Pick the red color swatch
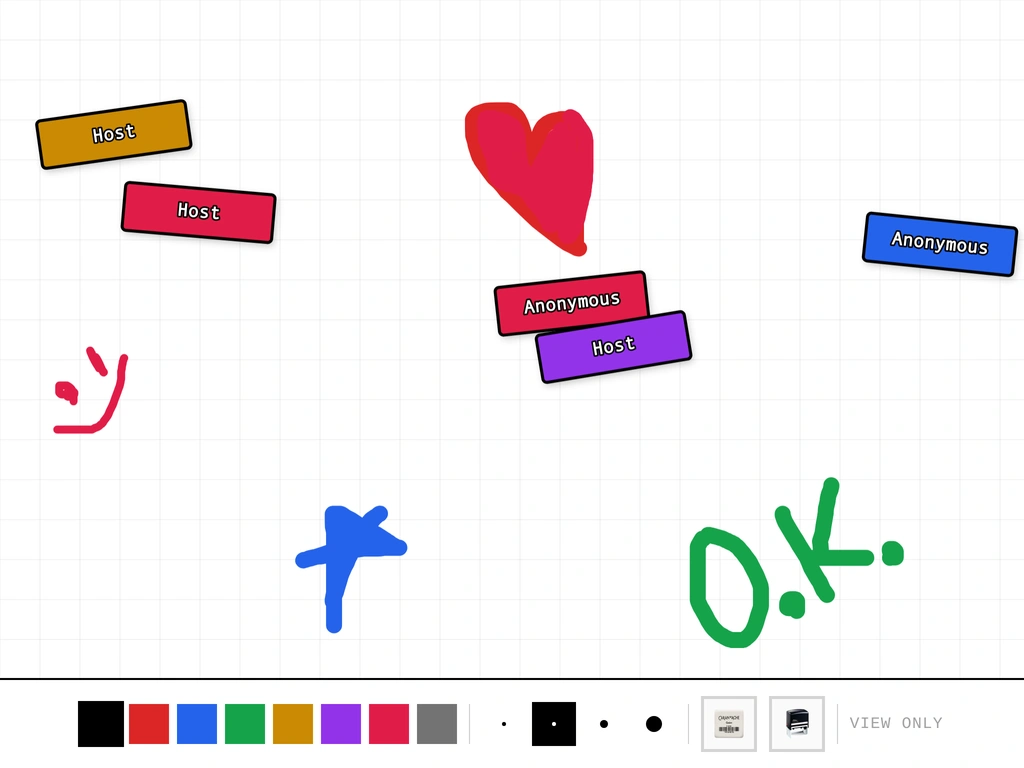The width and height of the screenshot is (1024, 768). (149, 724)
